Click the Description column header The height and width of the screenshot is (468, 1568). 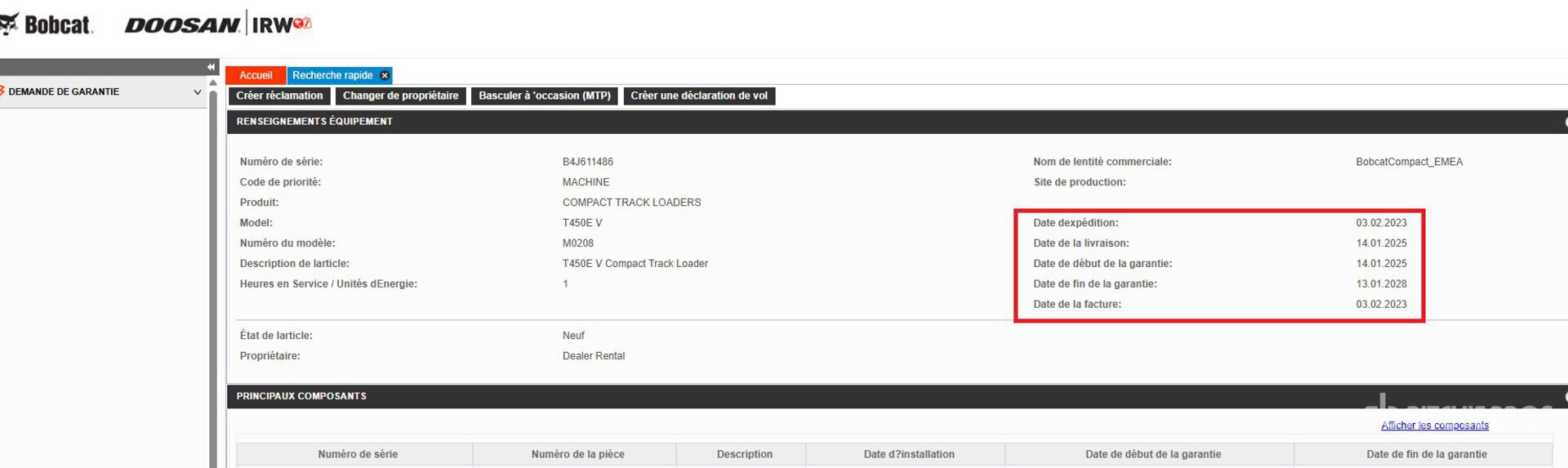[744, 454]
